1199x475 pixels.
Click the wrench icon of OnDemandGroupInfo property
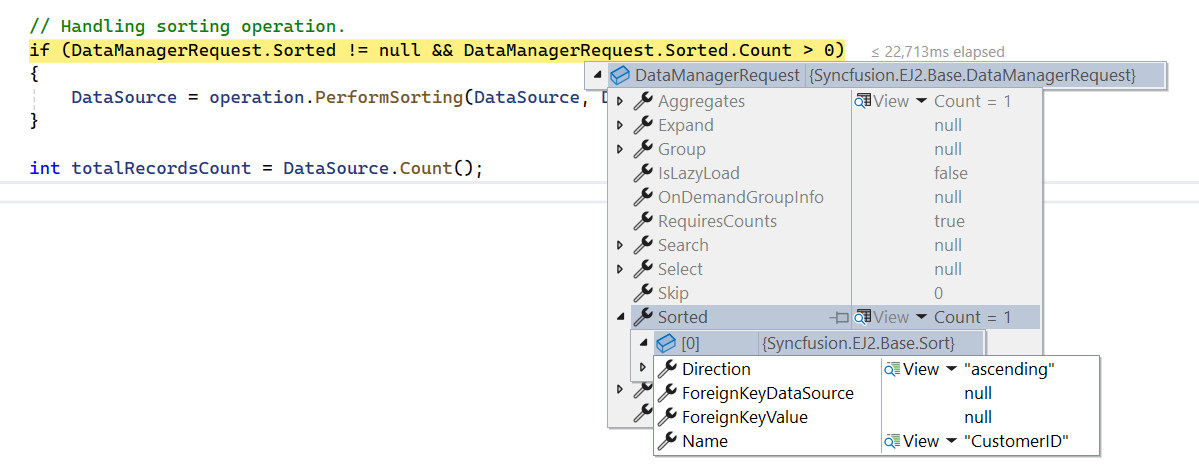[x=643, y=197]
